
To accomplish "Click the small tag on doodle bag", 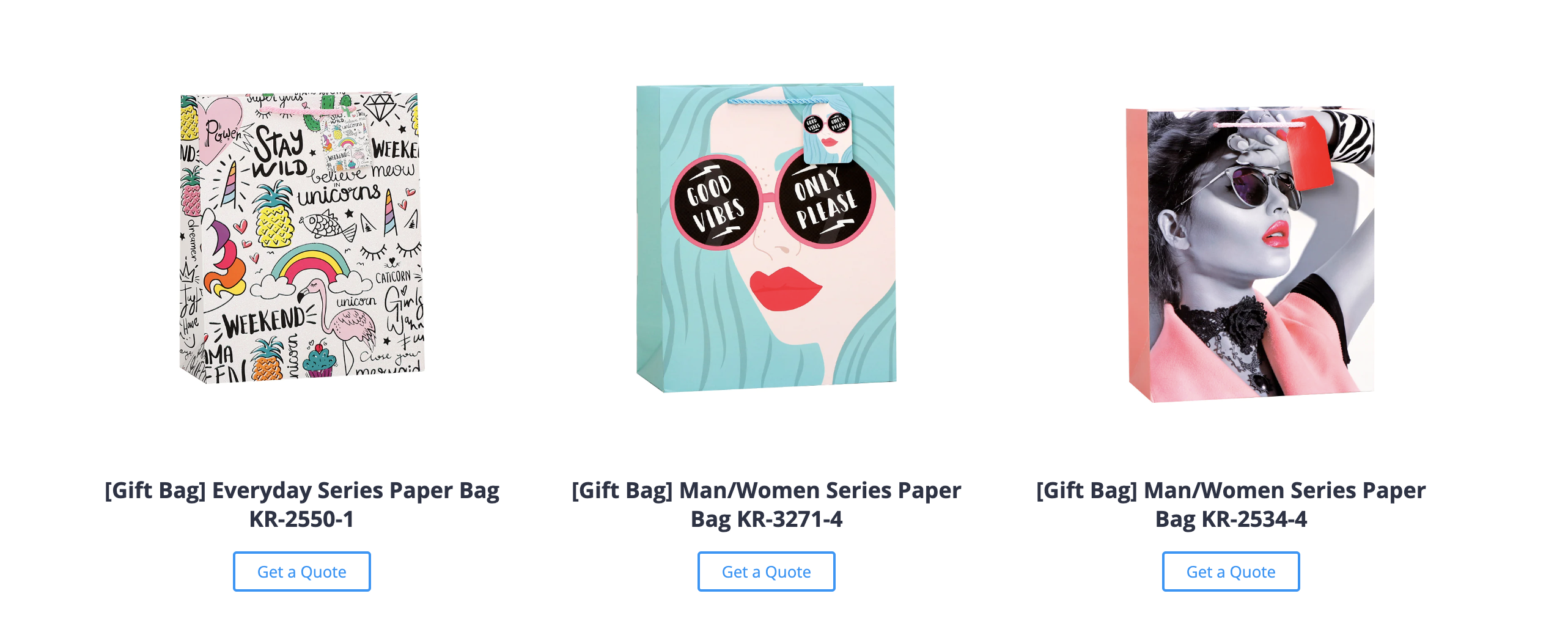I will pyautogui.click(x=347, y=141).
